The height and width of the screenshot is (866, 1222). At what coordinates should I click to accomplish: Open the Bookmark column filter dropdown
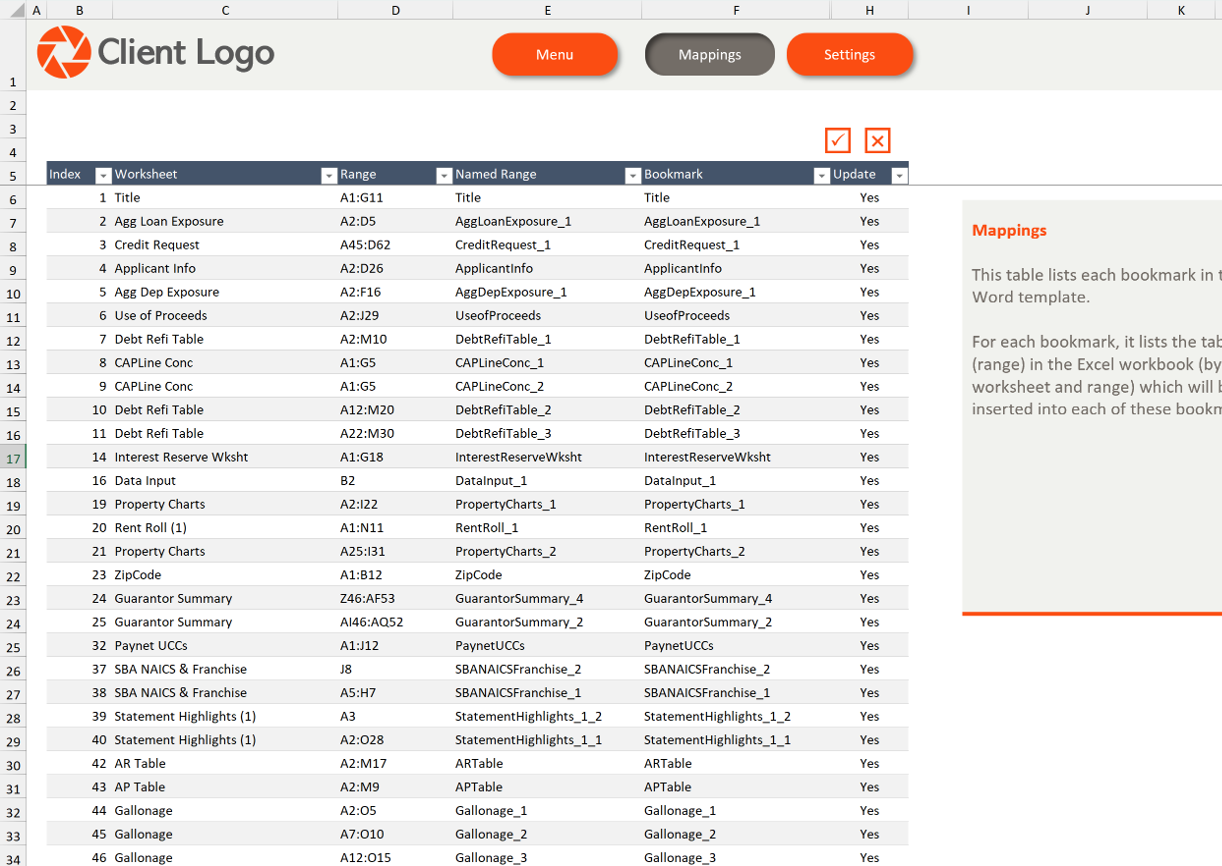821,175
